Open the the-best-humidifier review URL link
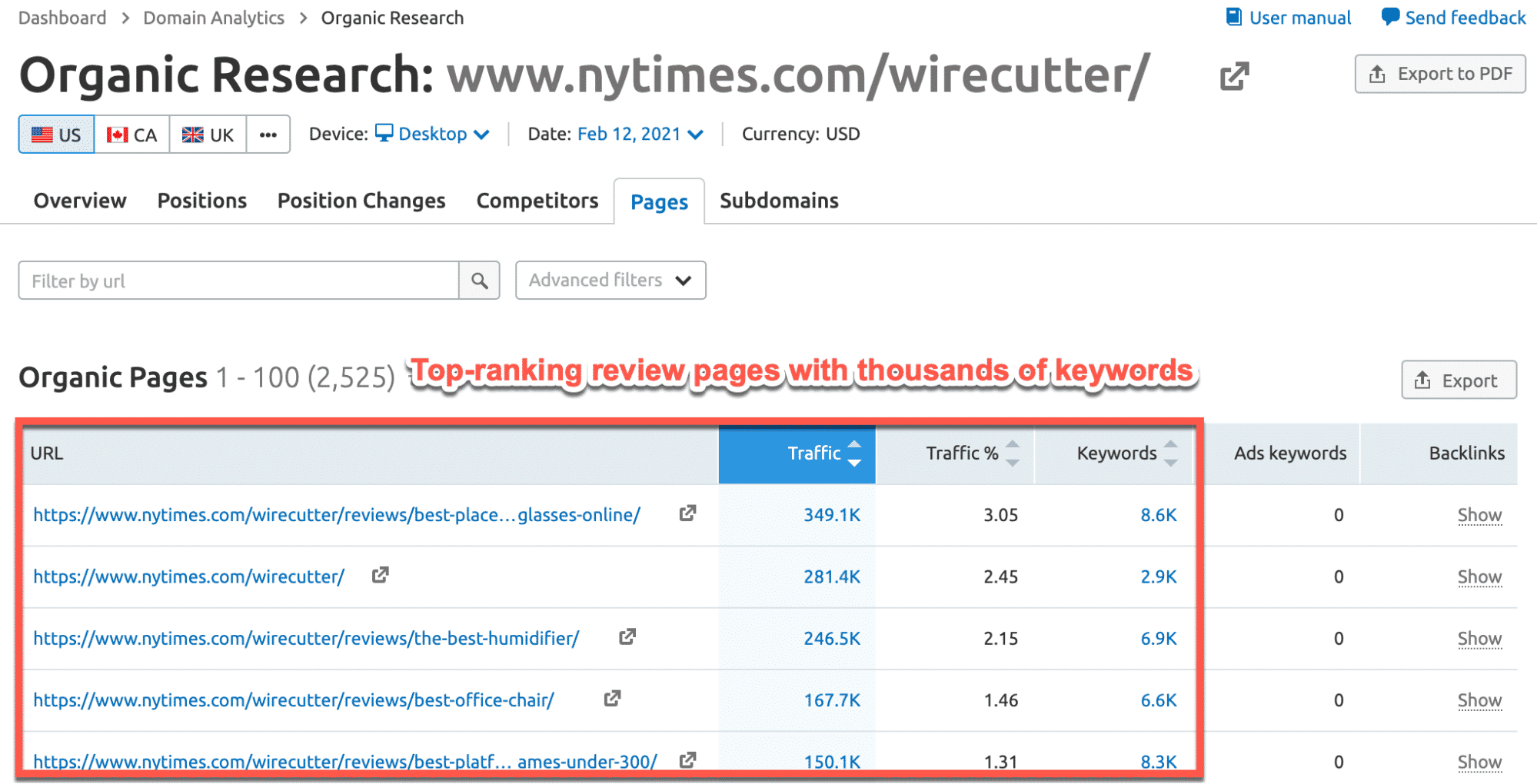The image size is (1537, 784). pyautogui.click(x=306, y=638)
